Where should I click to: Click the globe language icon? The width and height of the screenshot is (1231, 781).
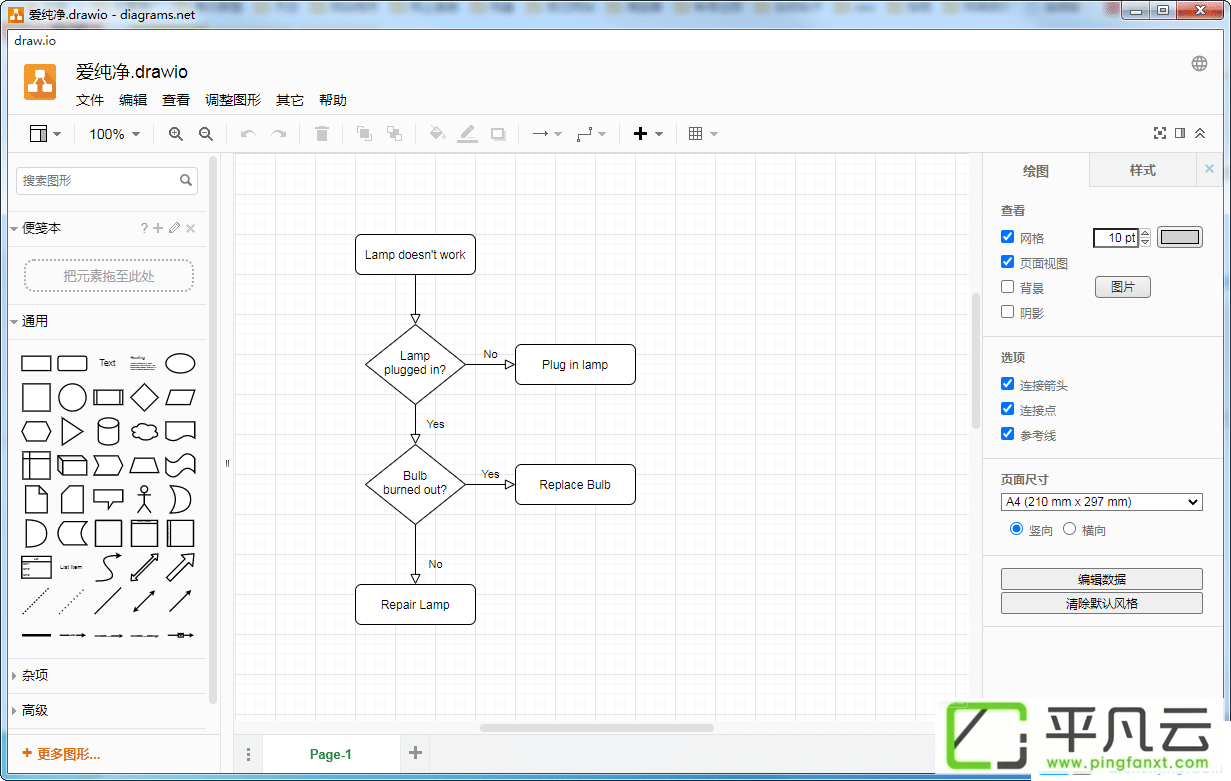(x=1199, y=64)
